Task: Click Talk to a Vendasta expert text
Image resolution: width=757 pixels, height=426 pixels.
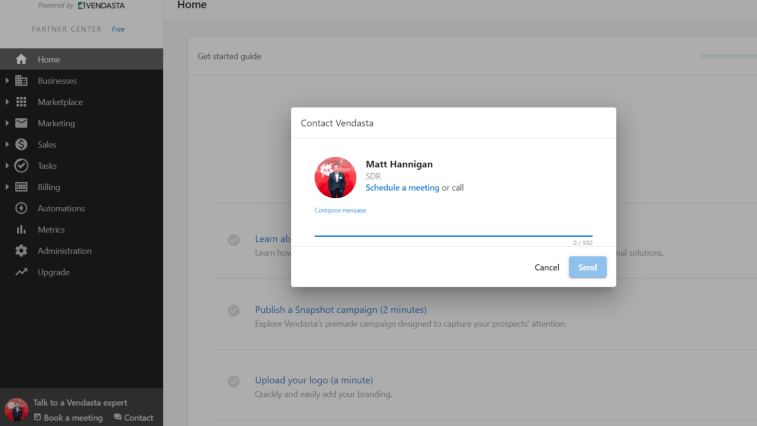Action: 80,402
